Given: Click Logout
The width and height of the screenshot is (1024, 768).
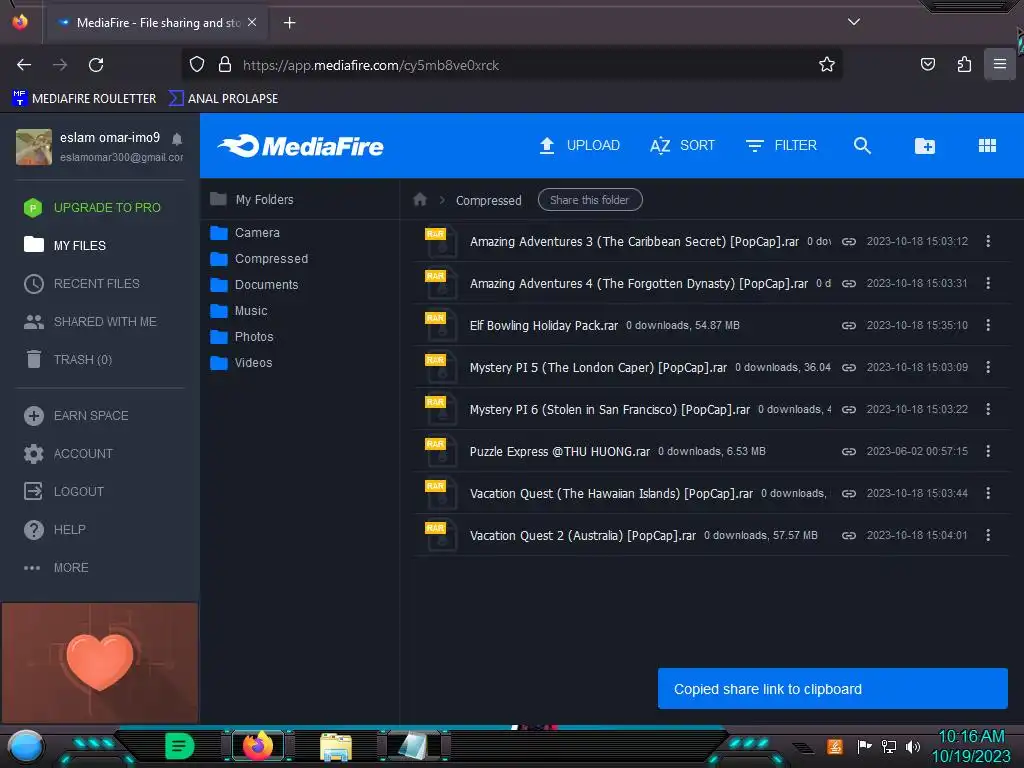Looking at the screenshot, I should pos(64,491).
